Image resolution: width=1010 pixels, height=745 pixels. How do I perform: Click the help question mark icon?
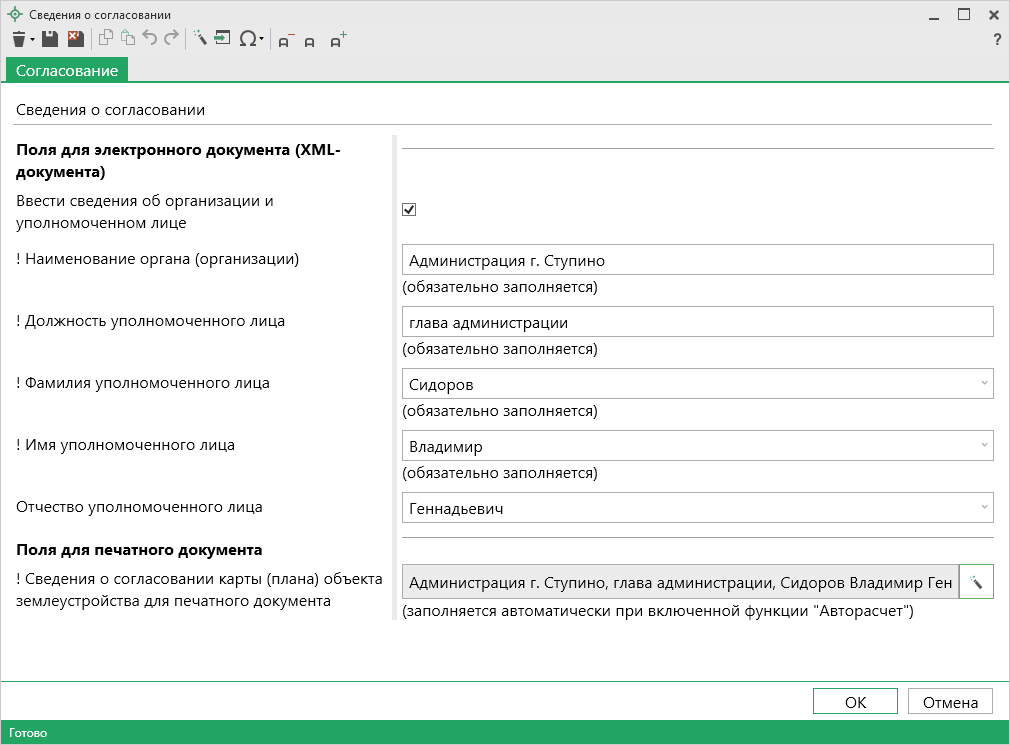coord(996,40)
